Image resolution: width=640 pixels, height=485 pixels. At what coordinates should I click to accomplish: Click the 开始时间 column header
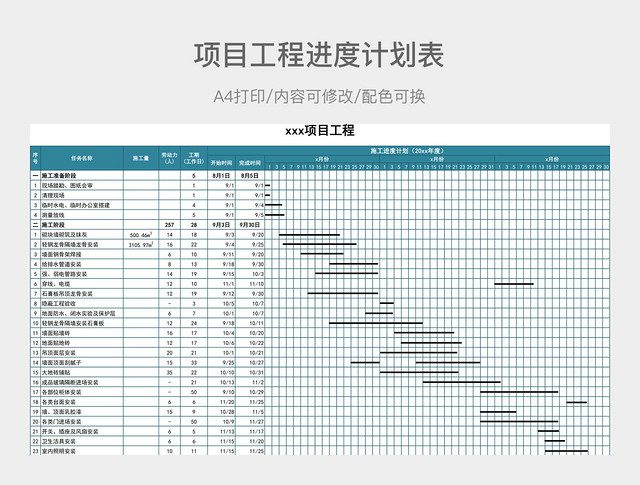click(221, 163)
